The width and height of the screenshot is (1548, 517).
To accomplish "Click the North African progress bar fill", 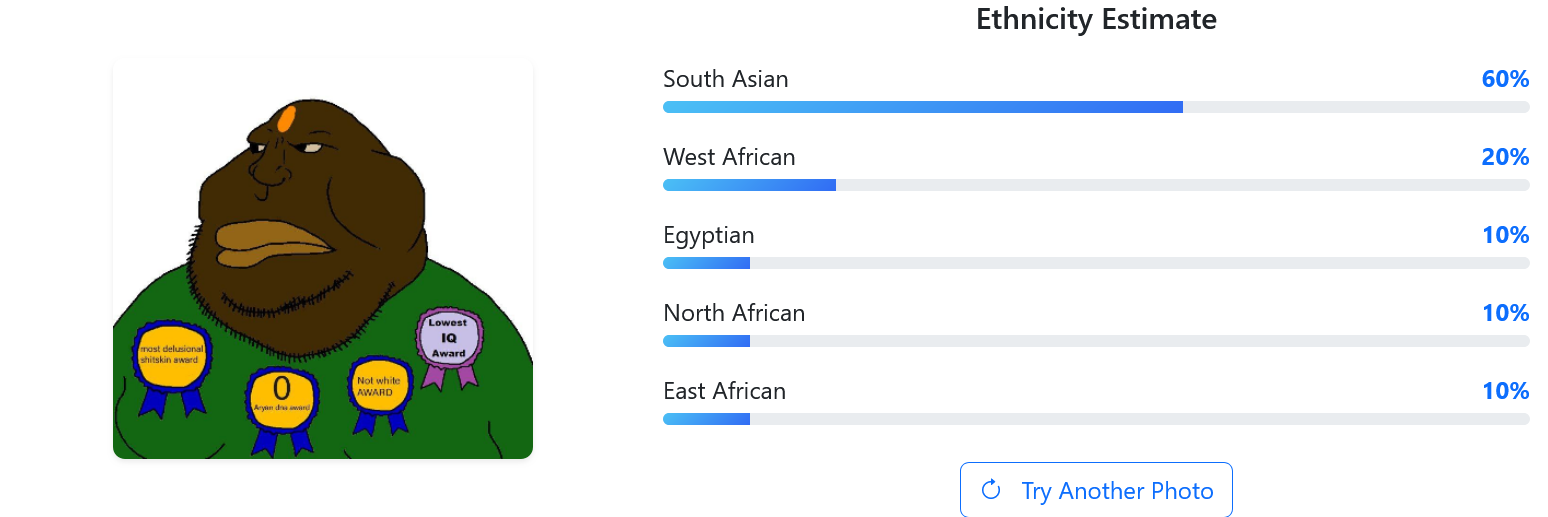I will coord(706,341).
